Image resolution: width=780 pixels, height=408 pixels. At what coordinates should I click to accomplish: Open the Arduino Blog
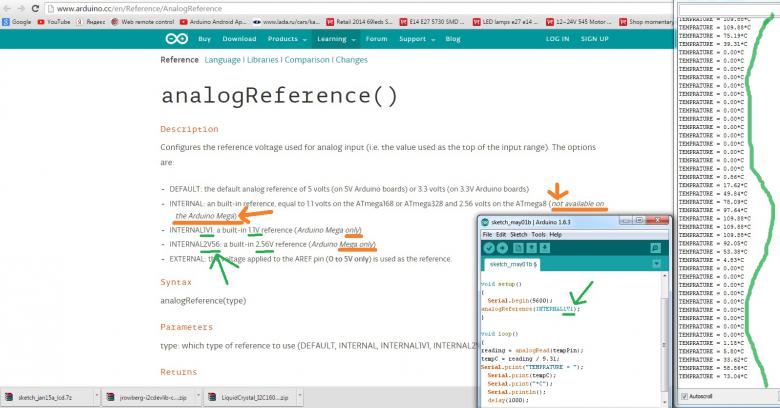point(453,39)
